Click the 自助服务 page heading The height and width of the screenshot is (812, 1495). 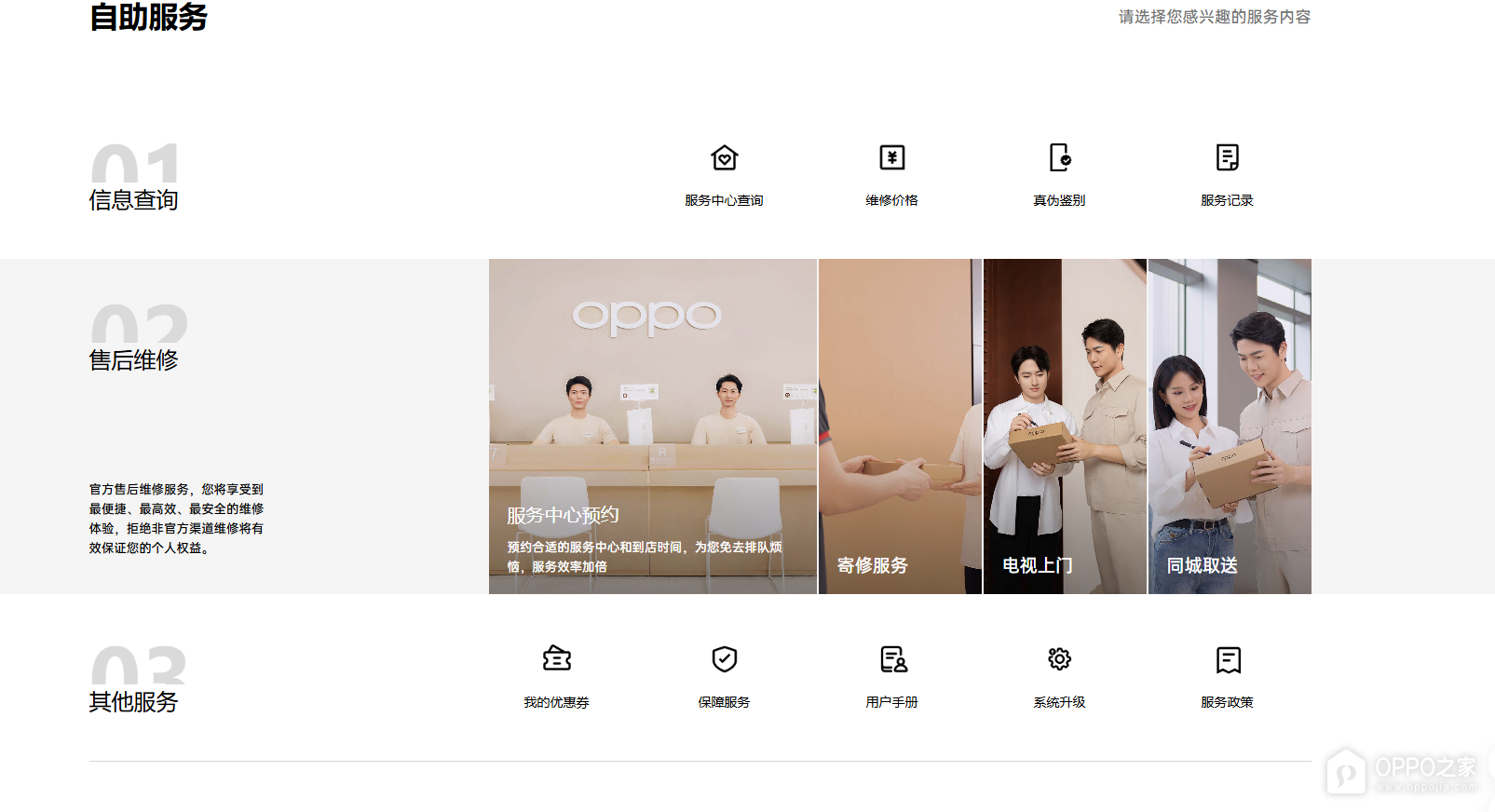[x=149, y=17]
